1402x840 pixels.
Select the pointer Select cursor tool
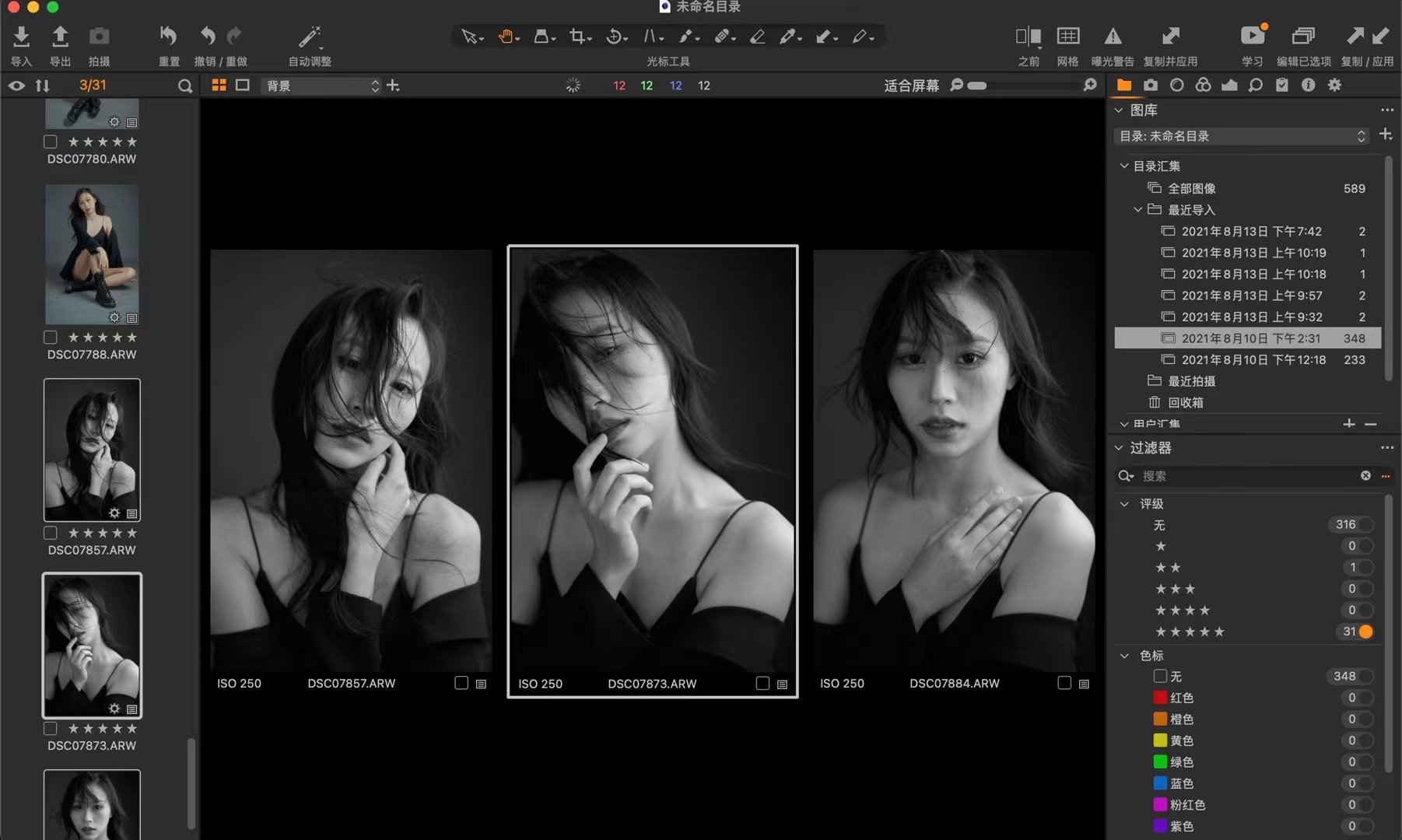tap(471, 37)
